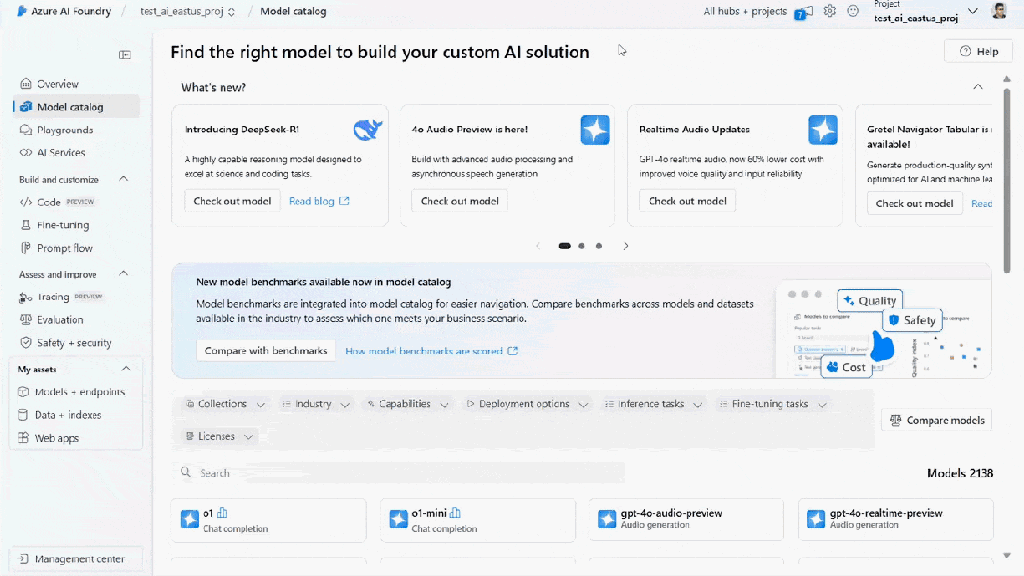Click the feedback smiley icon
Screen dimensions: 1024x576
(853, 11)
